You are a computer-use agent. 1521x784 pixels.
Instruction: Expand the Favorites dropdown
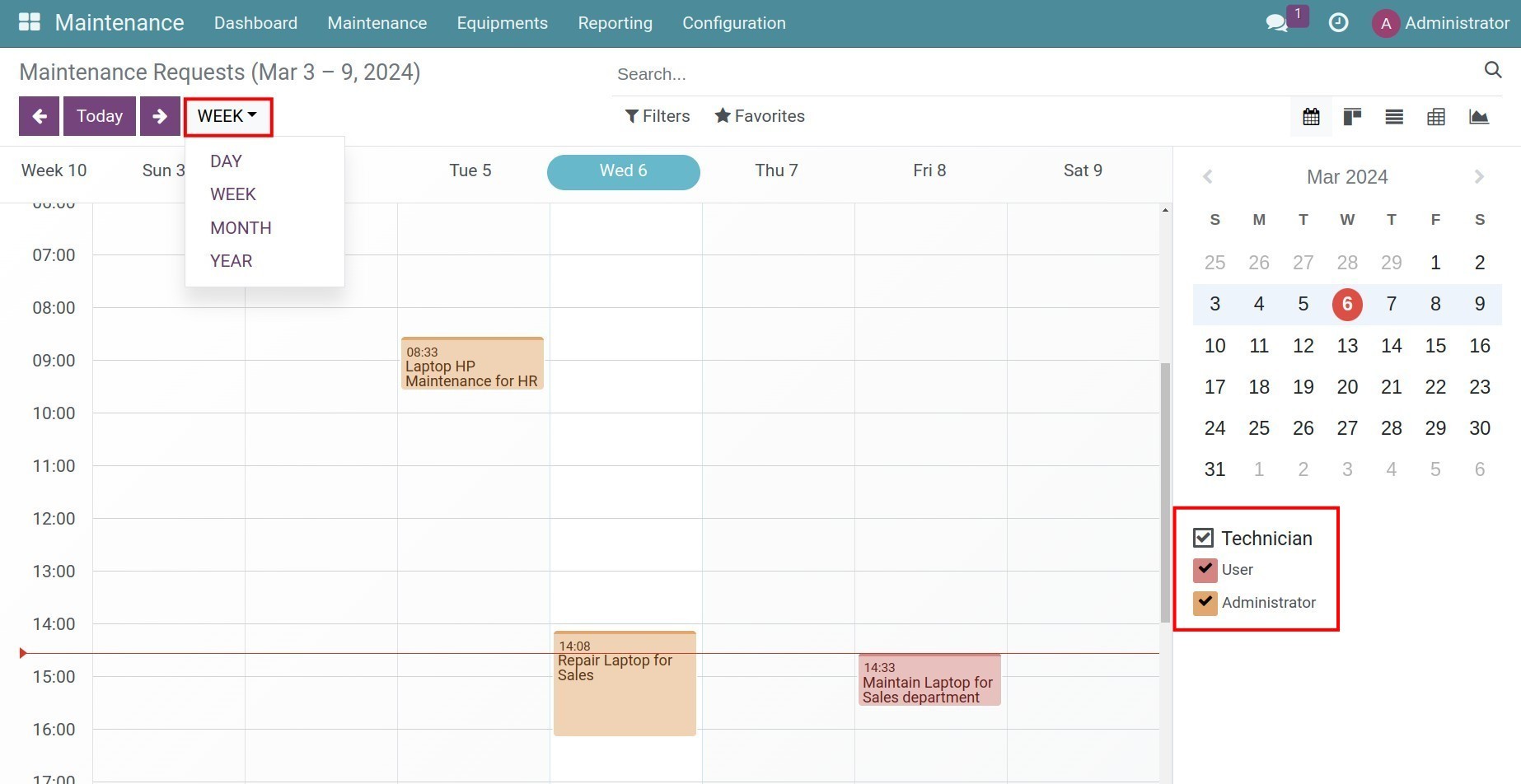click(x=760, y=116)
